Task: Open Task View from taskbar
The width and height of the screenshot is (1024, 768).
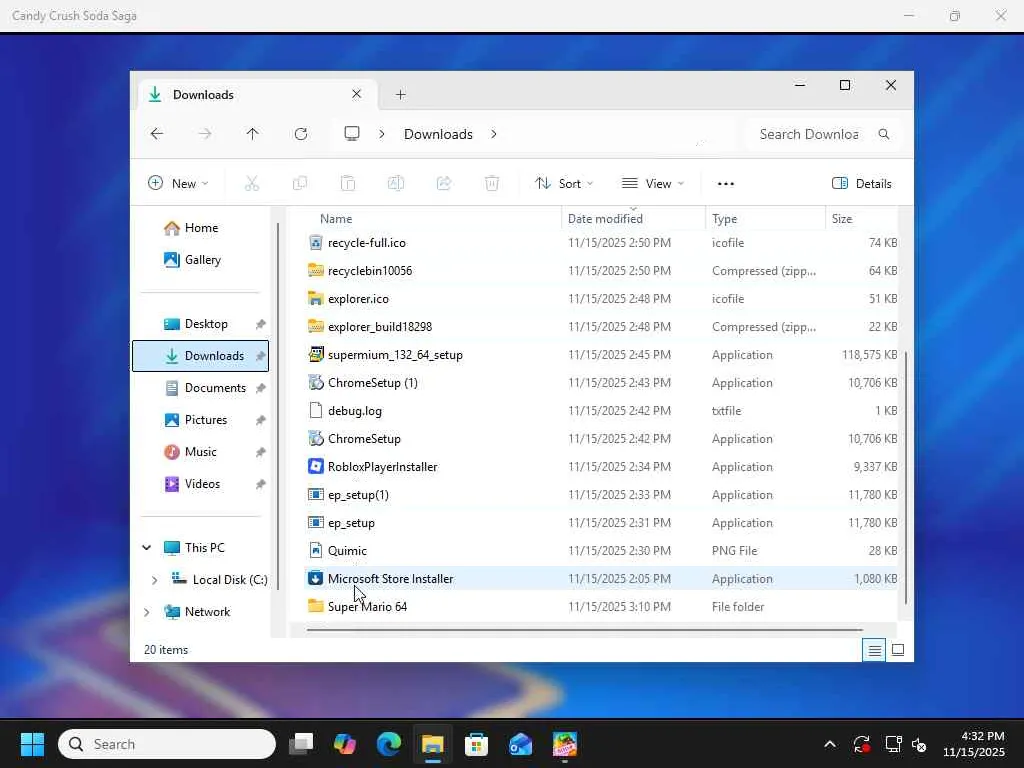Action: tap(301, 744)
